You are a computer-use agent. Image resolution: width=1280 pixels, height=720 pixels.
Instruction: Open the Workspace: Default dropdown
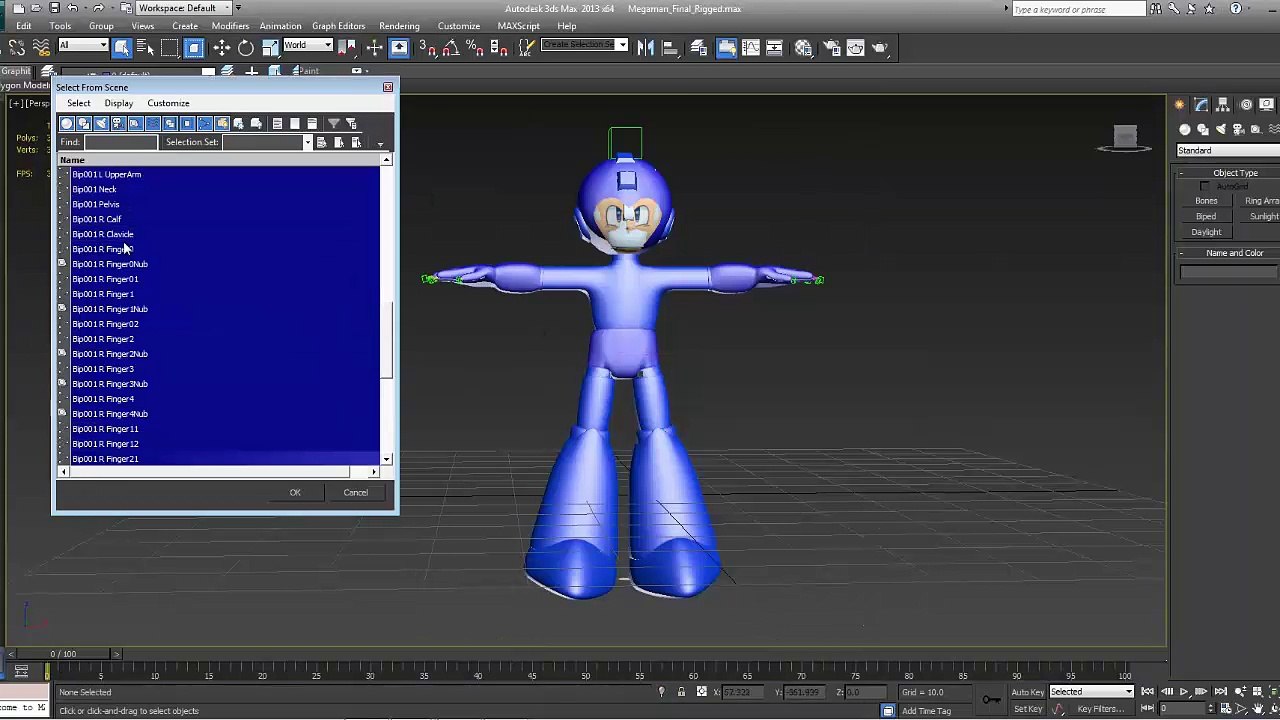184,8
